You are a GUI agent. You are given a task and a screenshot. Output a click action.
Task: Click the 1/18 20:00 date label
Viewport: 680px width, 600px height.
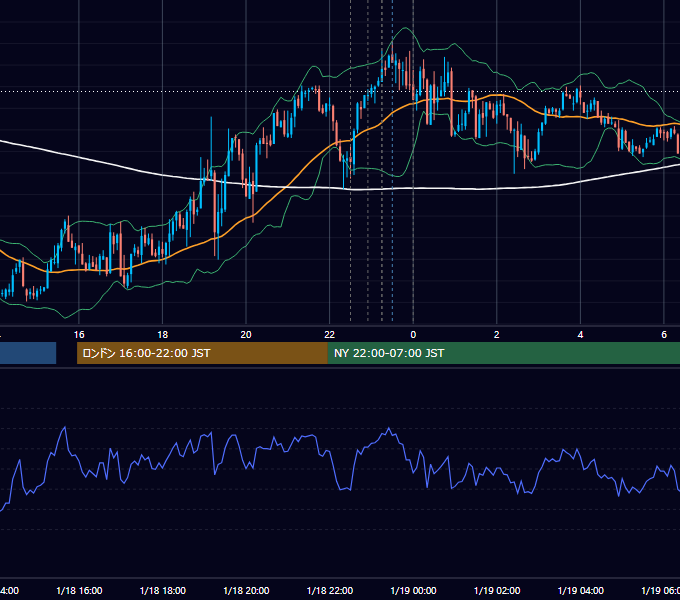(246, 591)
